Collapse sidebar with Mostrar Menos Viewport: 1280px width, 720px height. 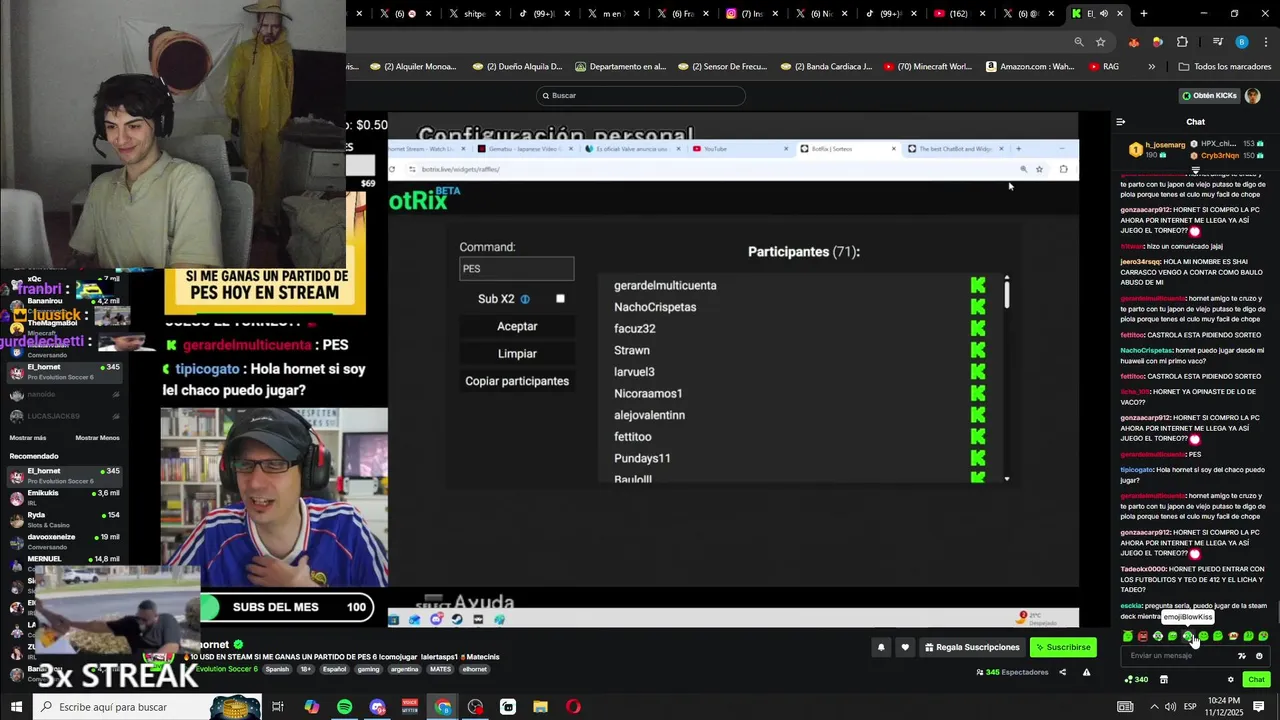click(x=97, y=438)
